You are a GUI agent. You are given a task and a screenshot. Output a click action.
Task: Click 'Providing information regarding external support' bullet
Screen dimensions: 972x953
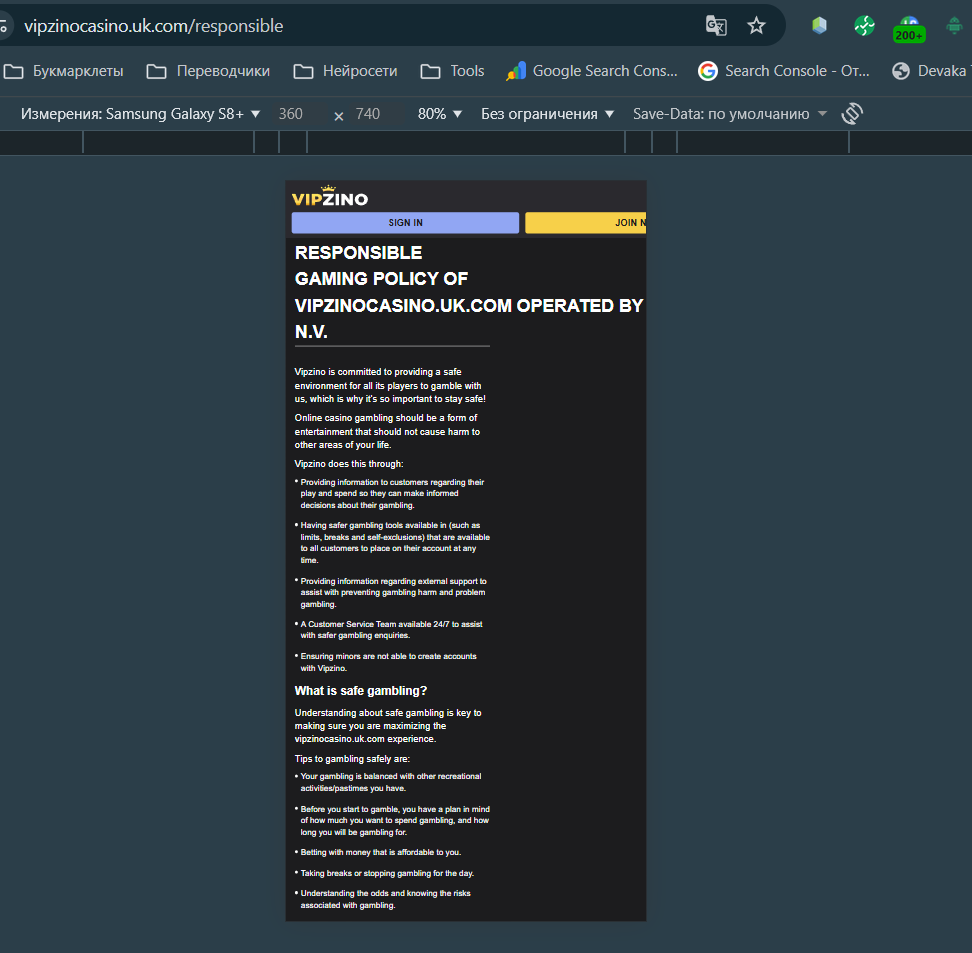click(393, 593)
